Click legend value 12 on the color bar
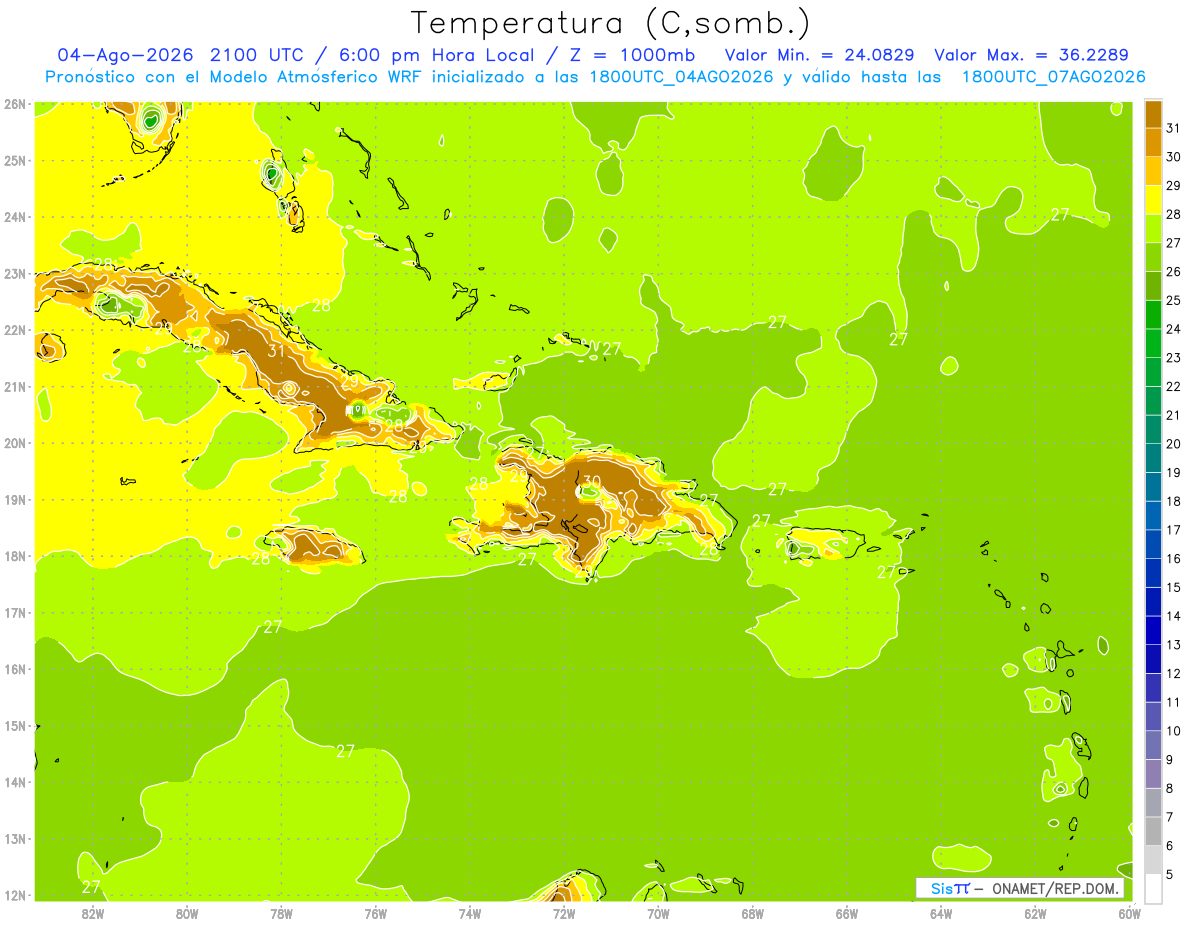Viewport: 1200px width, 927px height. 1173,673
